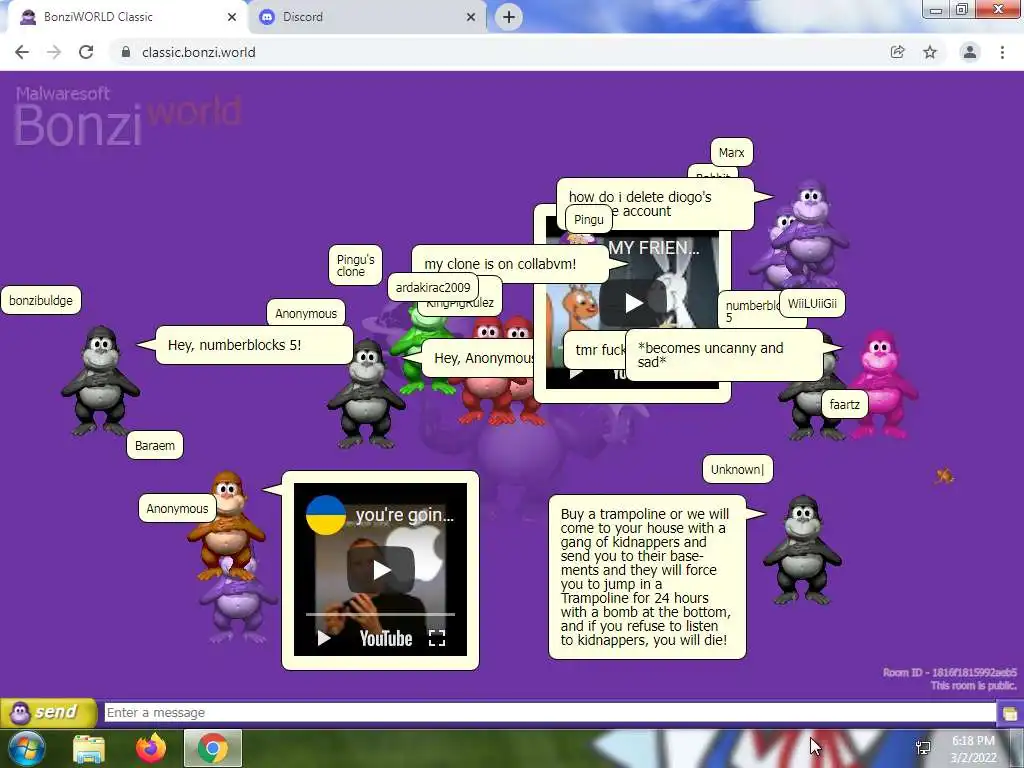Click the Baraem name tag

tap(155, 445)
